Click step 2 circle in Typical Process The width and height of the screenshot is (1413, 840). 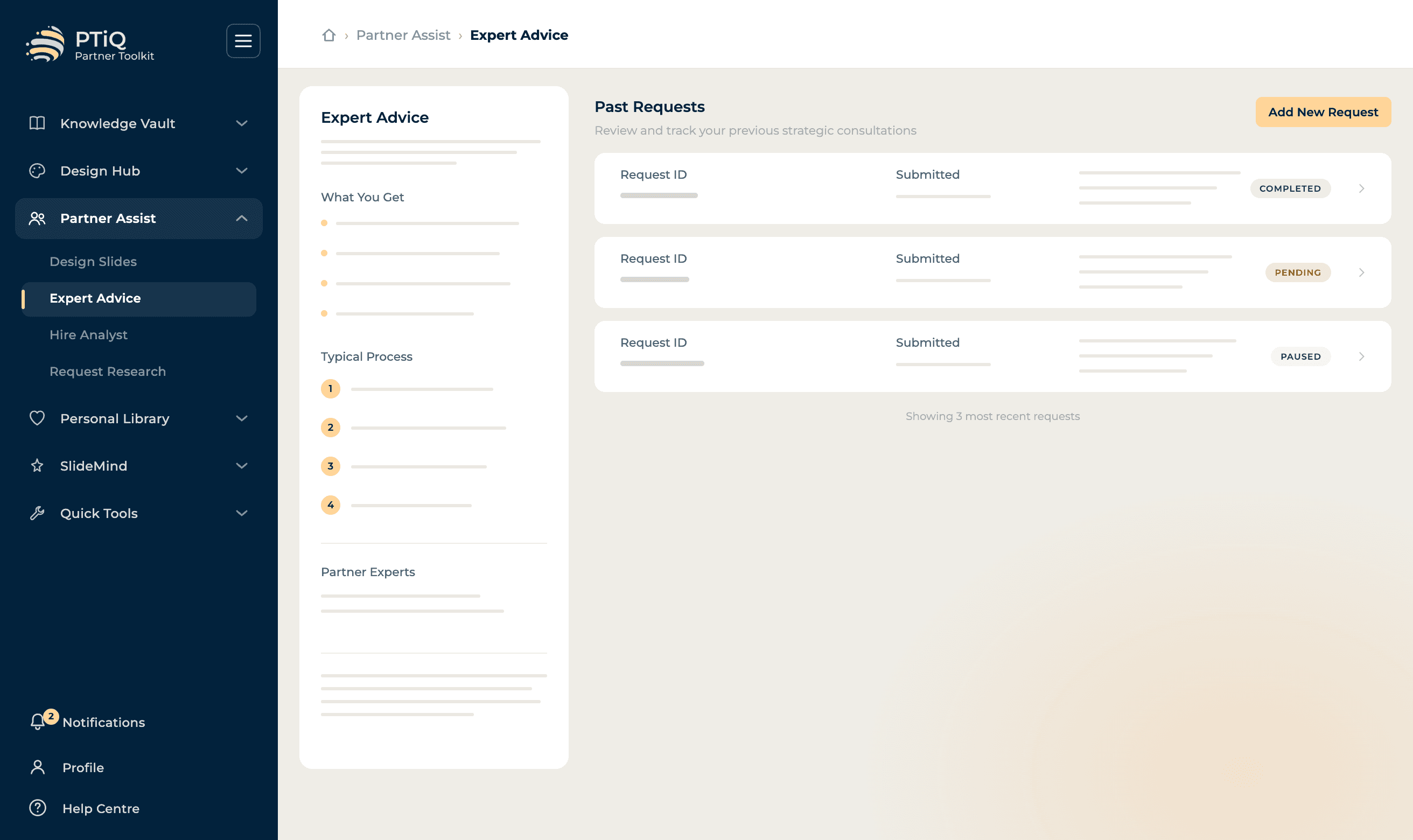tap(331, 428)
